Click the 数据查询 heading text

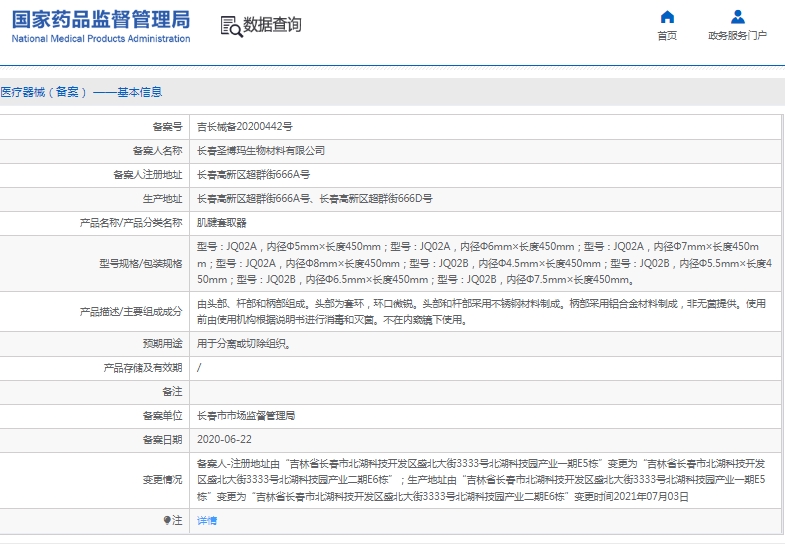(x=272, y=24)
